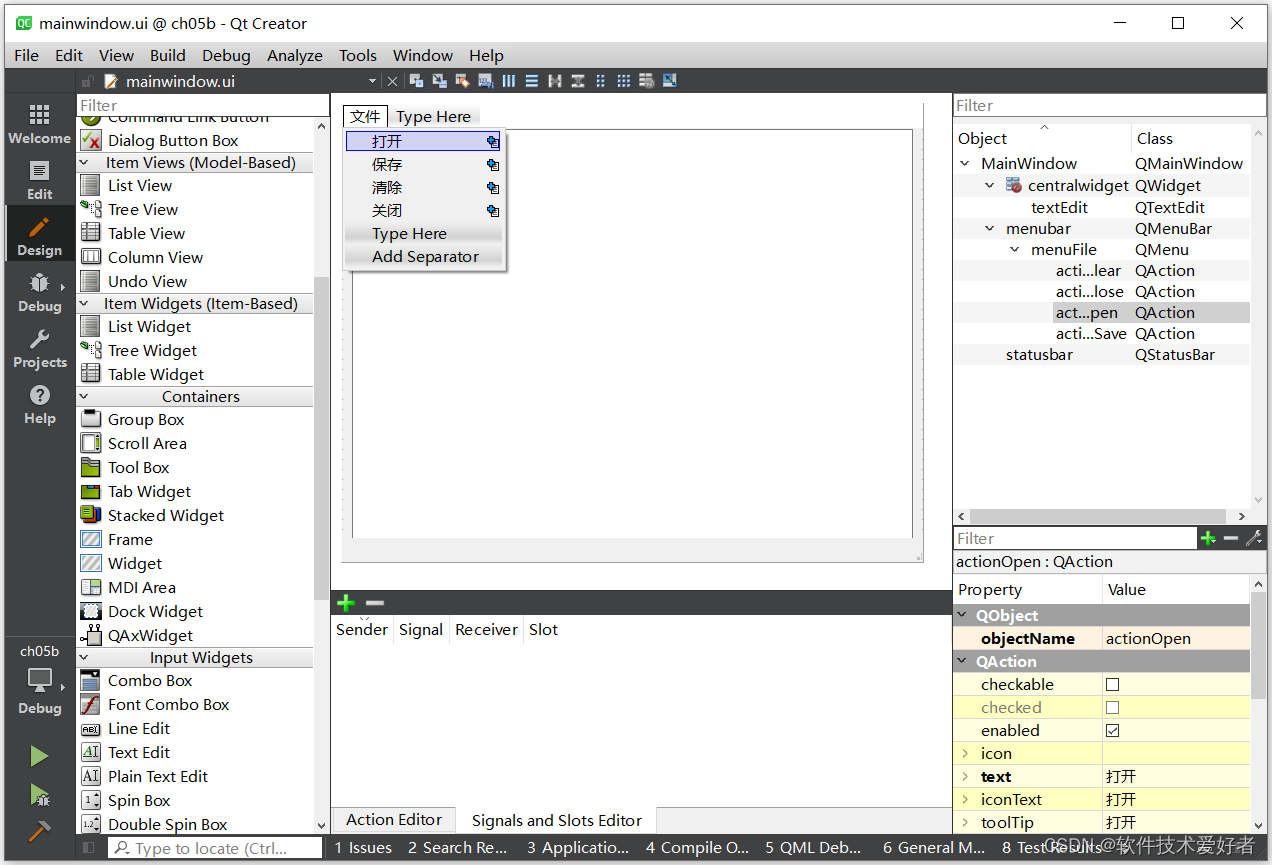The width and height of the screenshot is (1272, 865).
Task: Open the Tools menu
Action: coord(358,56)
